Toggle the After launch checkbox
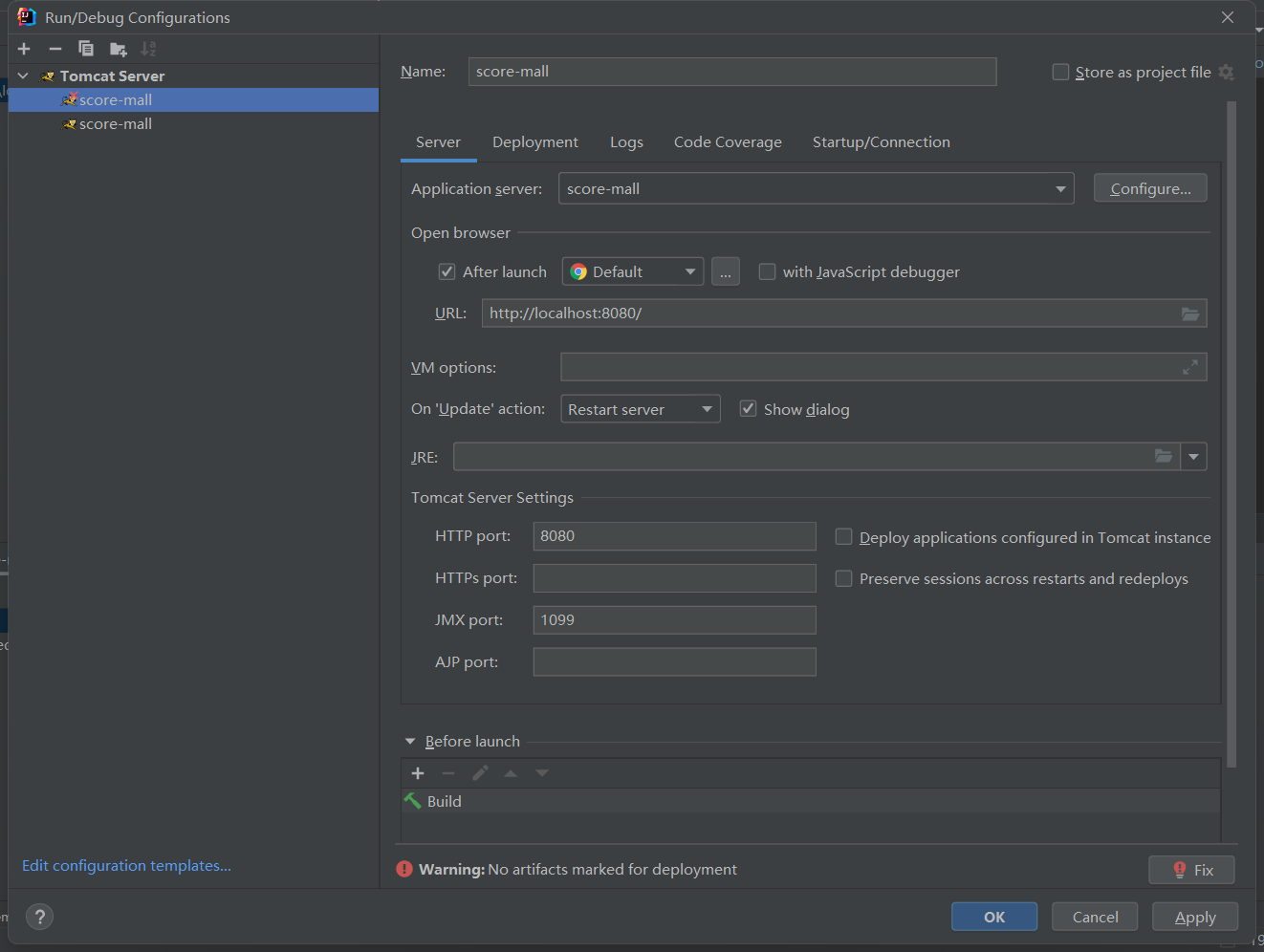 click(x=447, y=272)
